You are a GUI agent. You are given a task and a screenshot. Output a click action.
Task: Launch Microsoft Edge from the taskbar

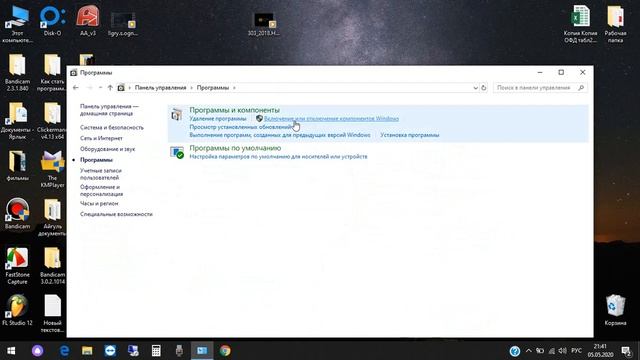[64, 351]
